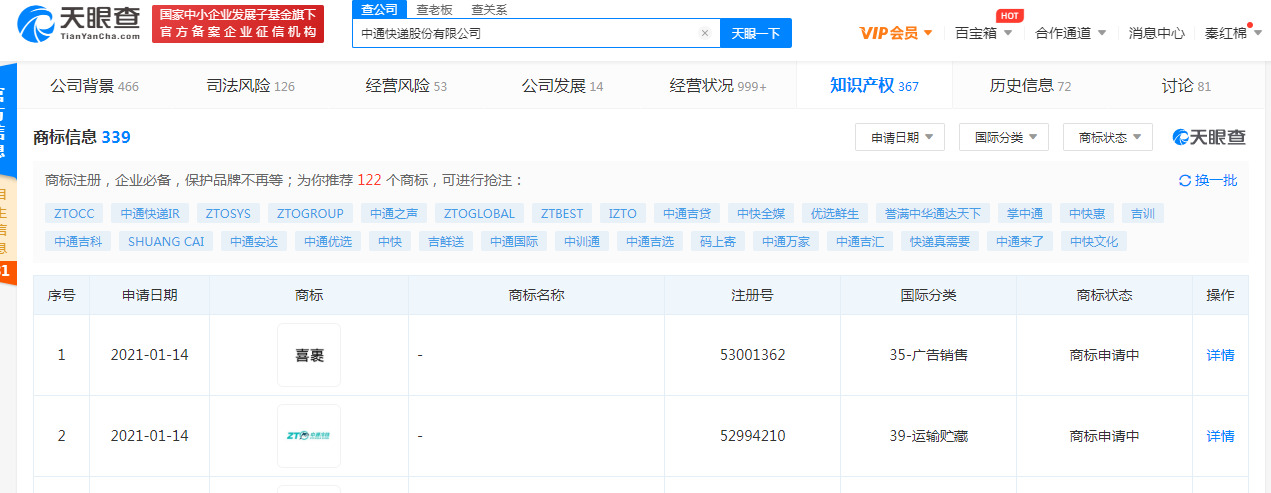Select the 中通吉科 trademark tag
The width and height of the screenshot is (1271, 493).
pos(78,241)
